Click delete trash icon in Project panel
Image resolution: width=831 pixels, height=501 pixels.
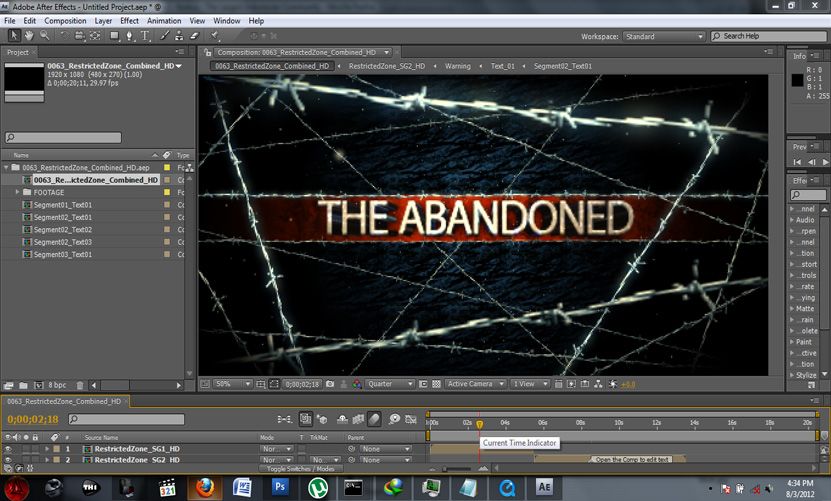pos(80,385)
